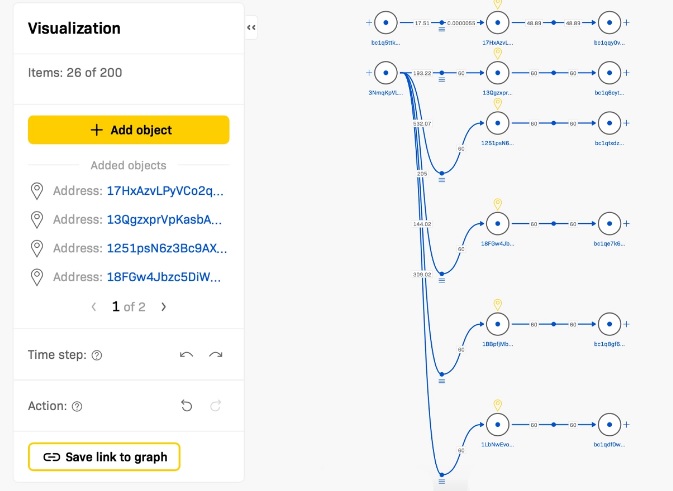The image size is (673, 491).
Task: Expand plus sign right of bc1qdf0w node
Action: coord(626,424)
